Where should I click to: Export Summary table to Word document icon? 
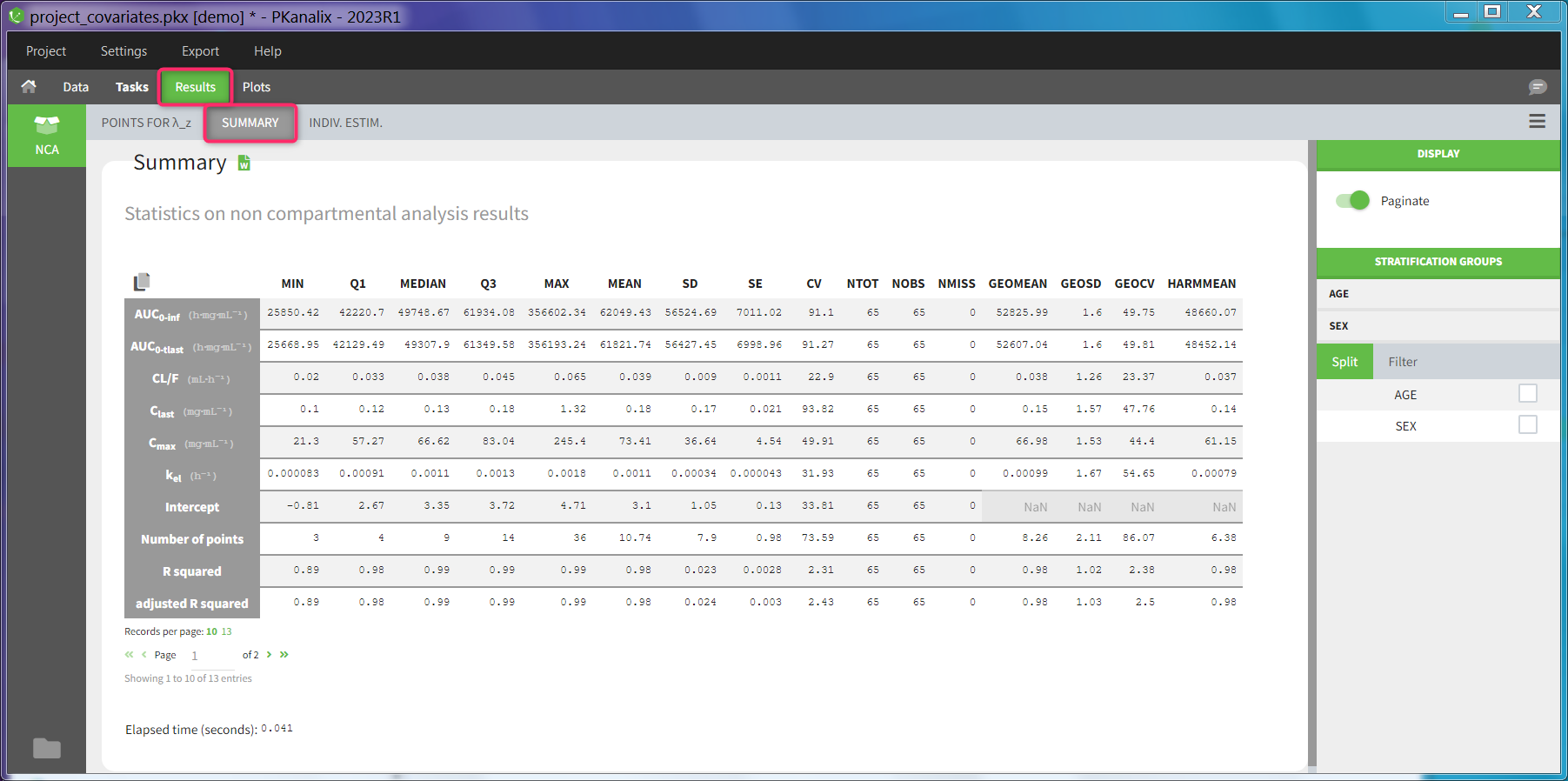point(244,163)
